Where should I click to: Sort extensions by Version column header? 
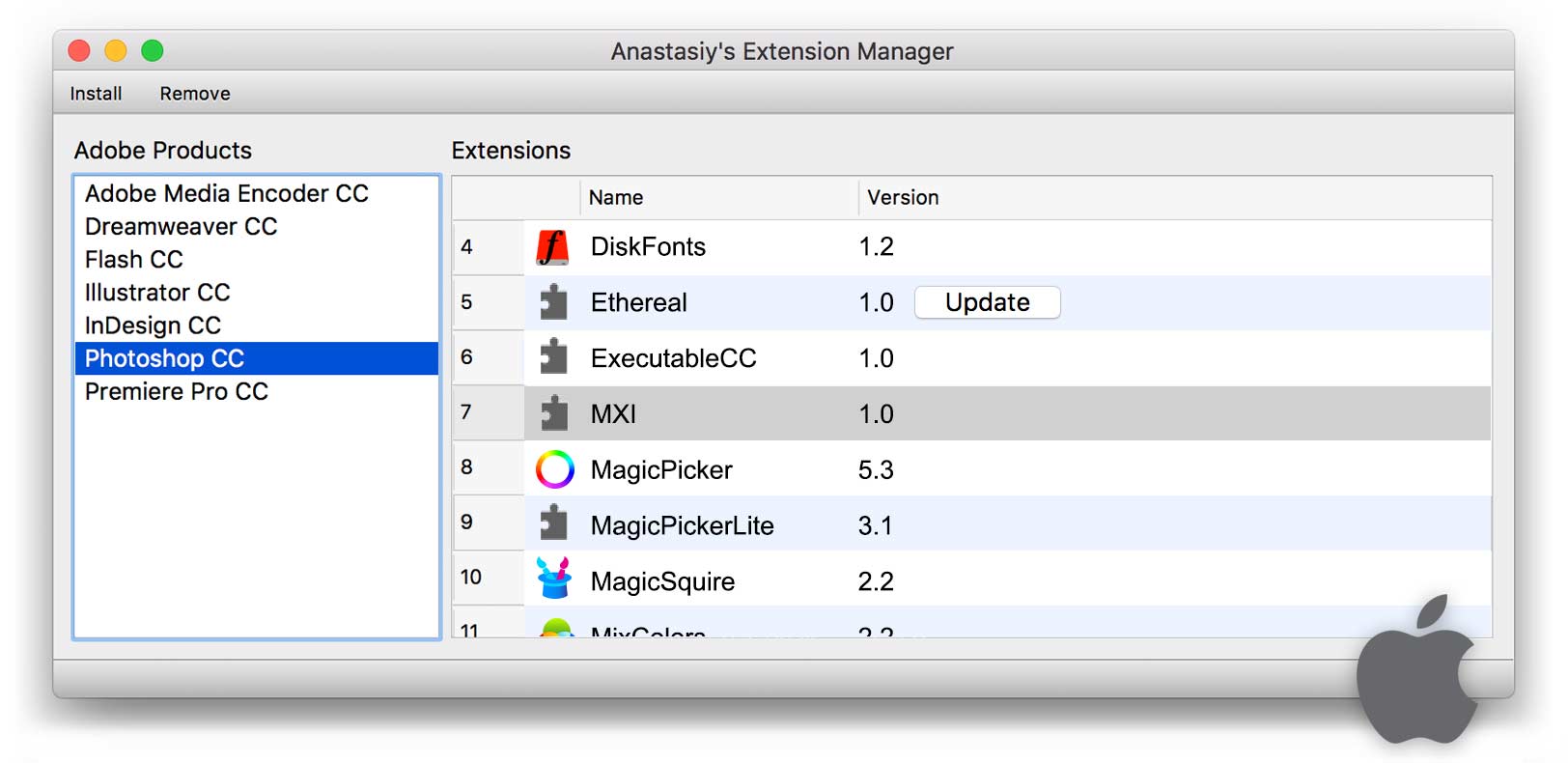click(1174, 197)
